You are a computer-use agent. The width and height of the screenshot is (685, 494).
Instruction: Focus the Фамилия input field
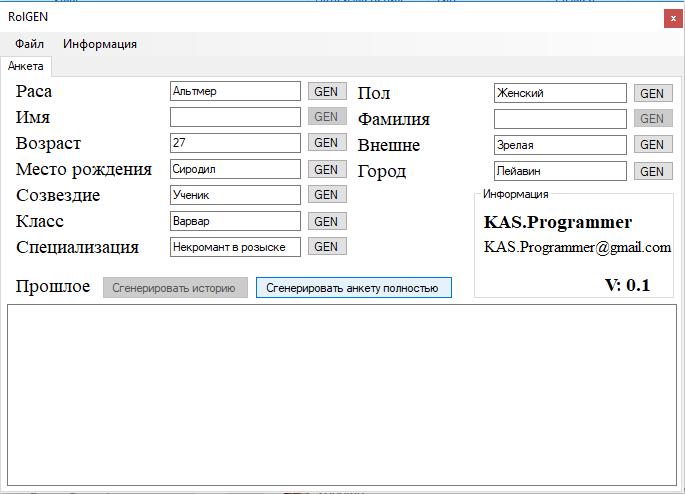coord(559,119)
